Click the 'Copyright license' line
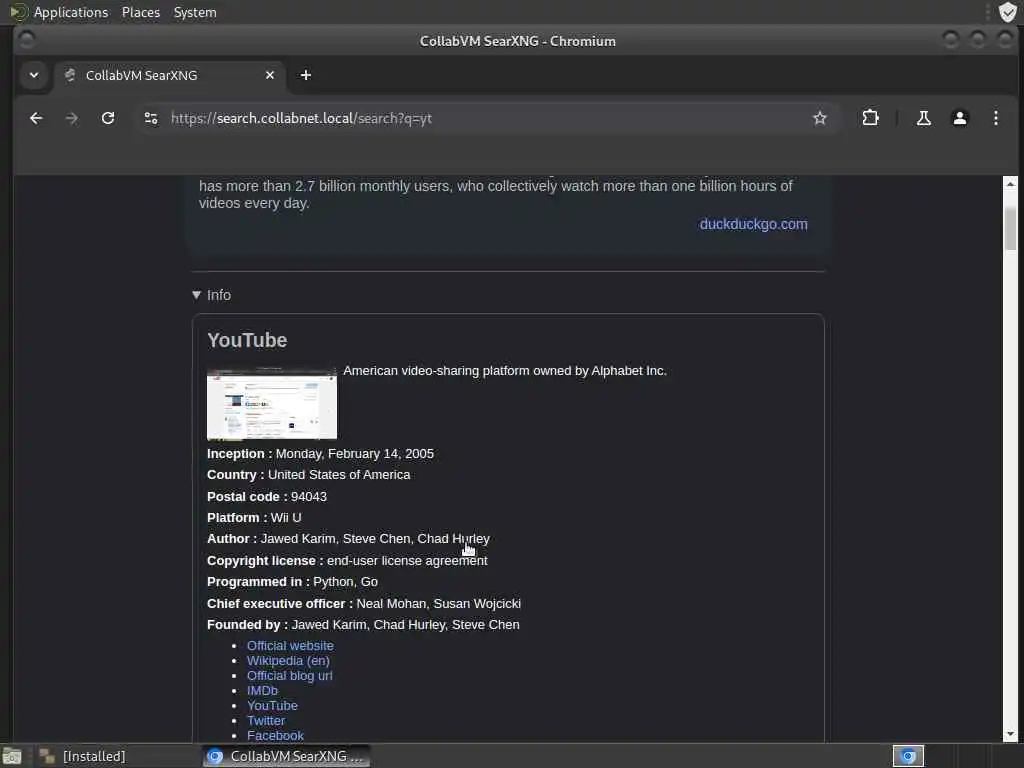Screen dimensions: 1024x768 click(x=347, y=560)
